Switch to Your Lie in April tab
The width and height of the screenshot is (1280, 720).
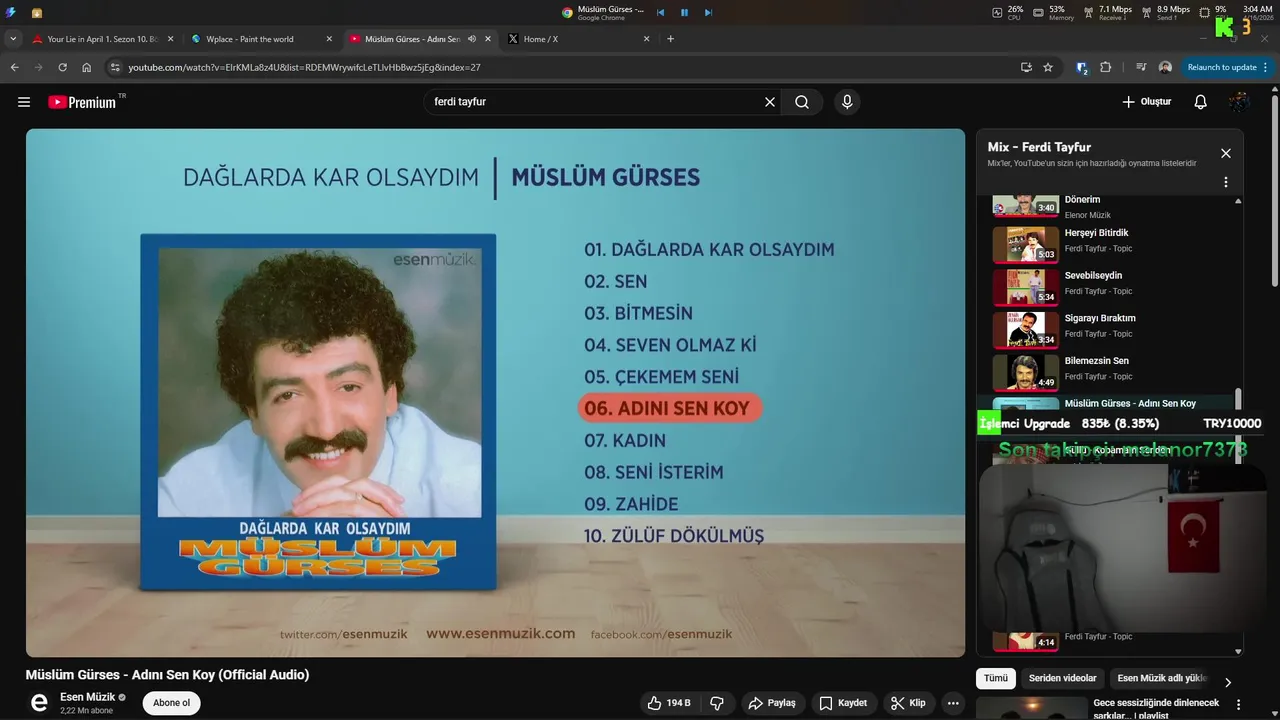point(102,39)
